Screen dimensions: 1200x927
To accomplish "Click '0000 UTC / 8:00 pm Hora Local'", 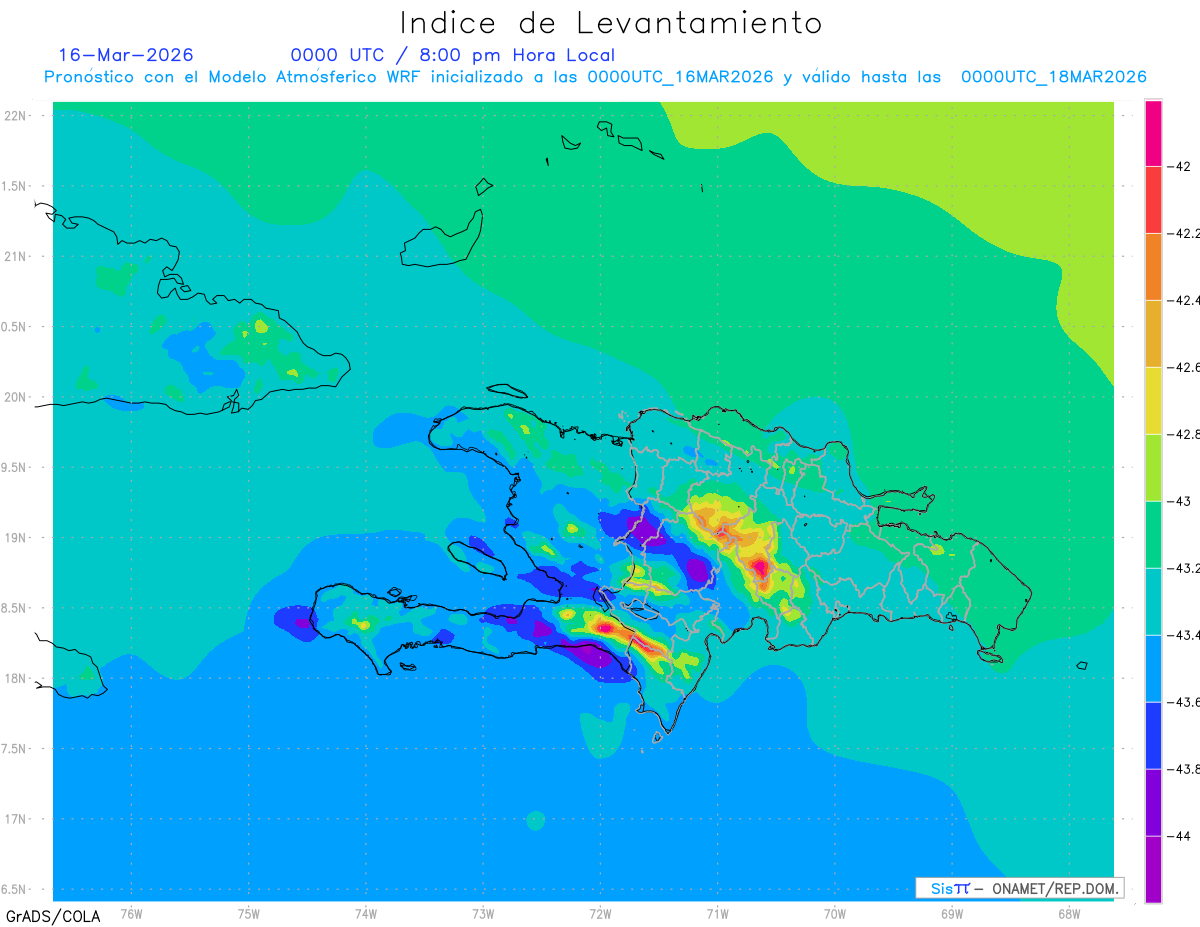I will [x=453, y=56].
